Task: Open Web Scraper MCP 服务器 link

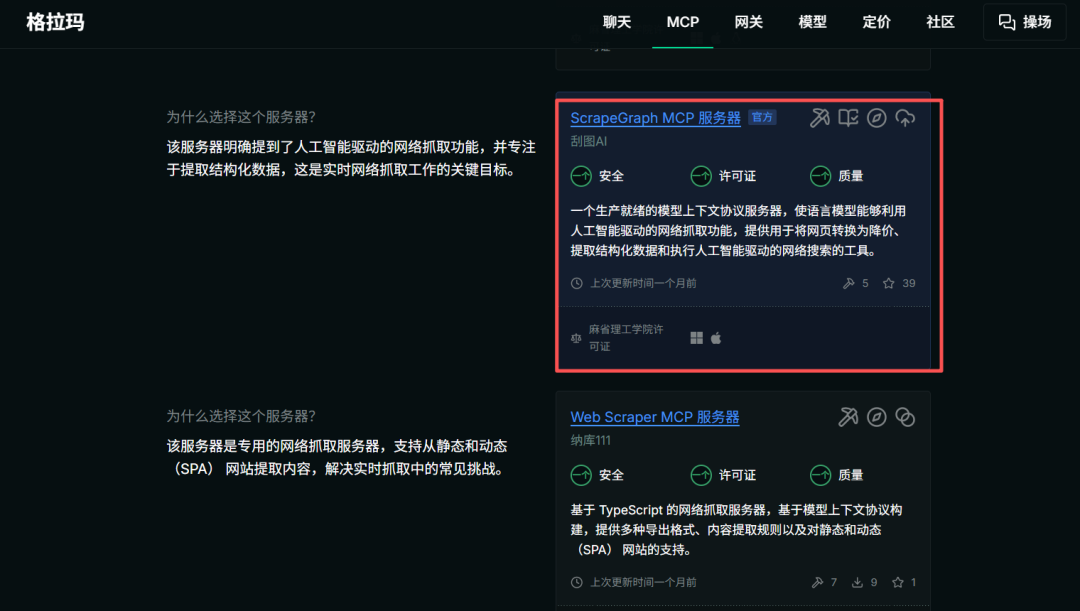Action: click(x=654, y=417)
